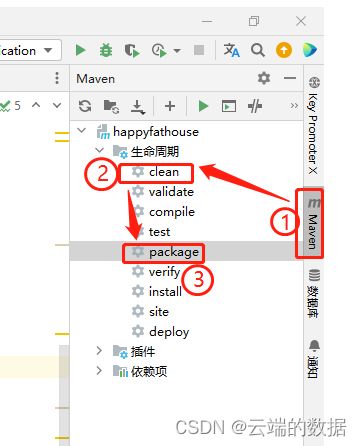Execute Maven goal window icon
This screenshot has height=446, width=362.
coord(229,107)
